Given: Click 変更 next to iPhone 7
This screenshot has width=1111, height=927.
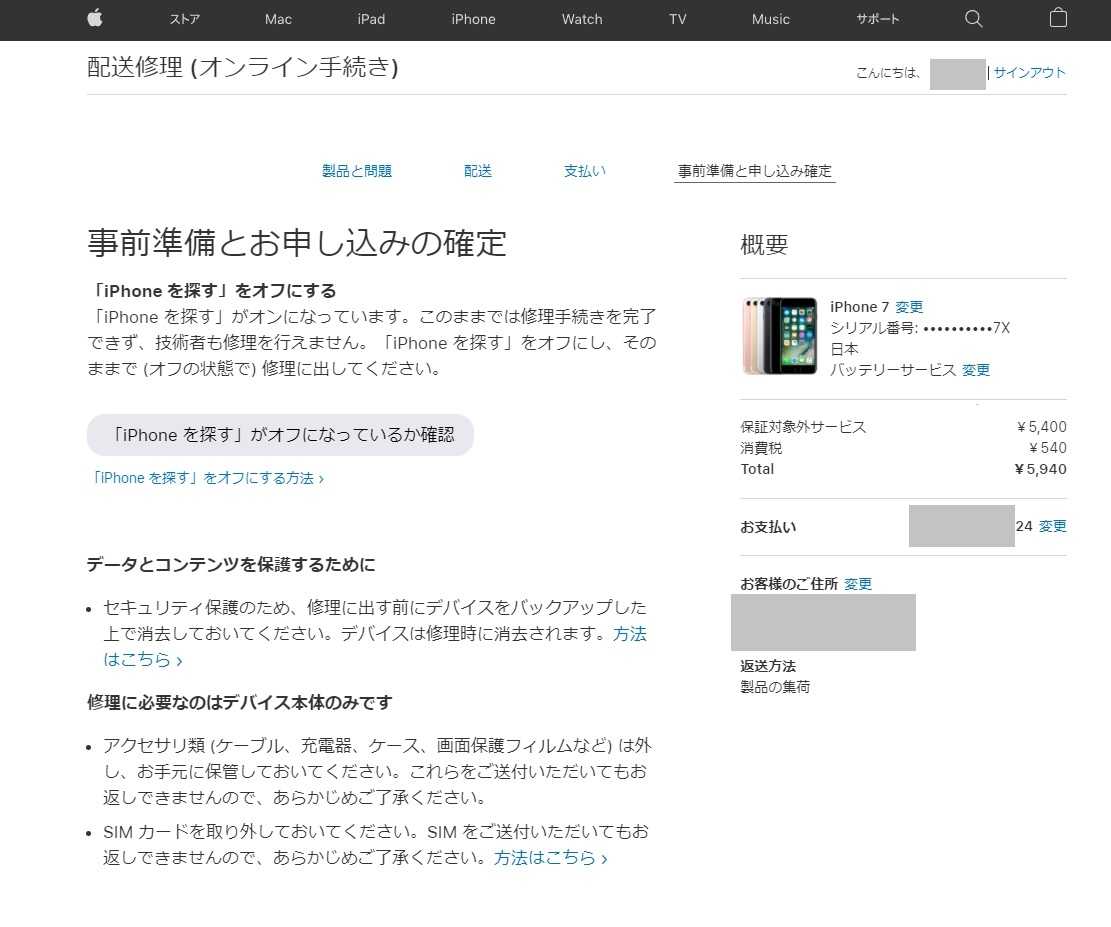Looking at the screenshot, I should click(x=909, y=307).
